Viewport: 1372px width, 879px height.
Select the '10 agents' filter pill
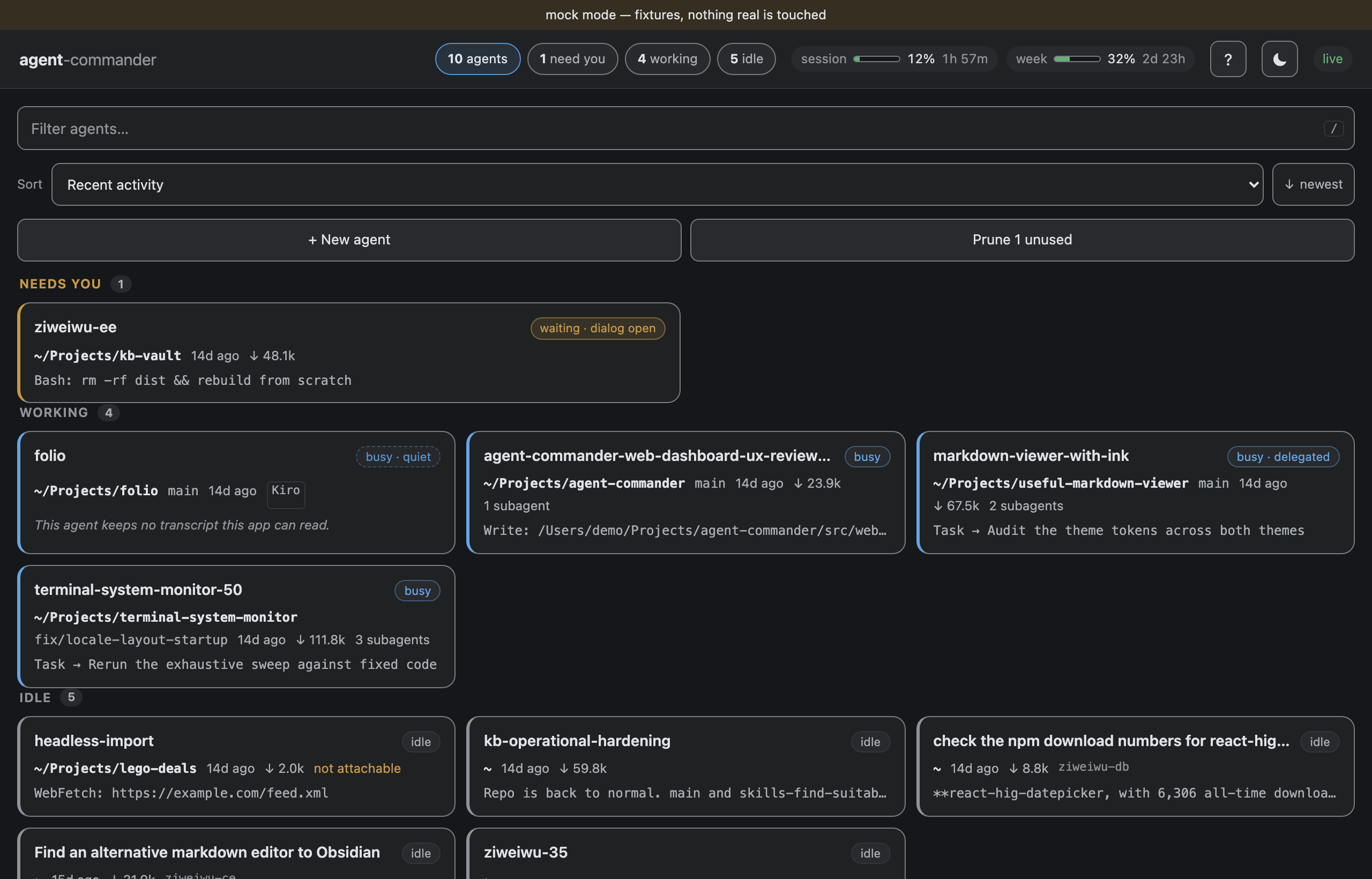pos(477,59)
